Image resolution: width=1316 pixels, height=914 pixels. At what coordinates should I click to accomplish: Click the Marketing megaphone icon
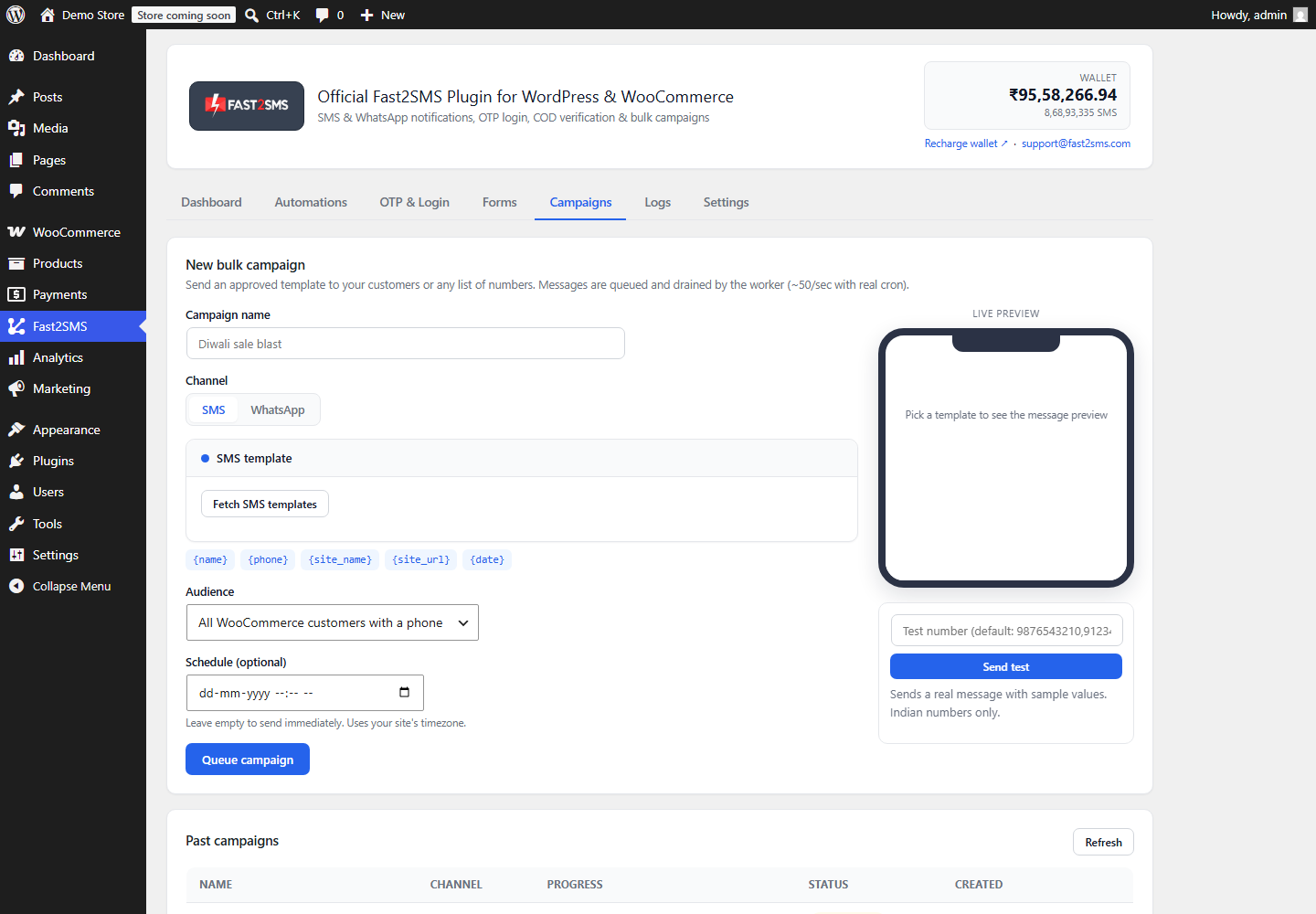pos(16,388)
